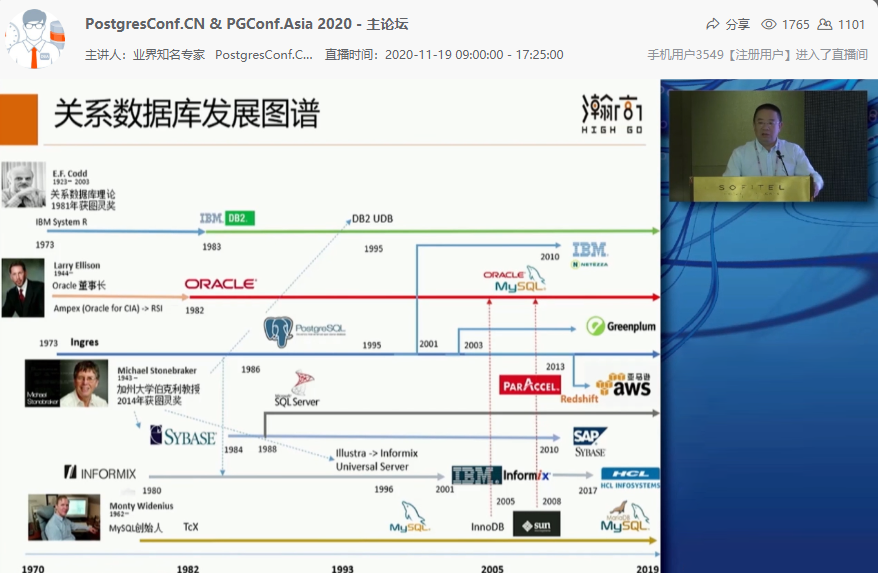Click the Ampex (Oracle for CIA) -> RSI text
The height and width of the screenshot is (573, 878).
(108, 309)
